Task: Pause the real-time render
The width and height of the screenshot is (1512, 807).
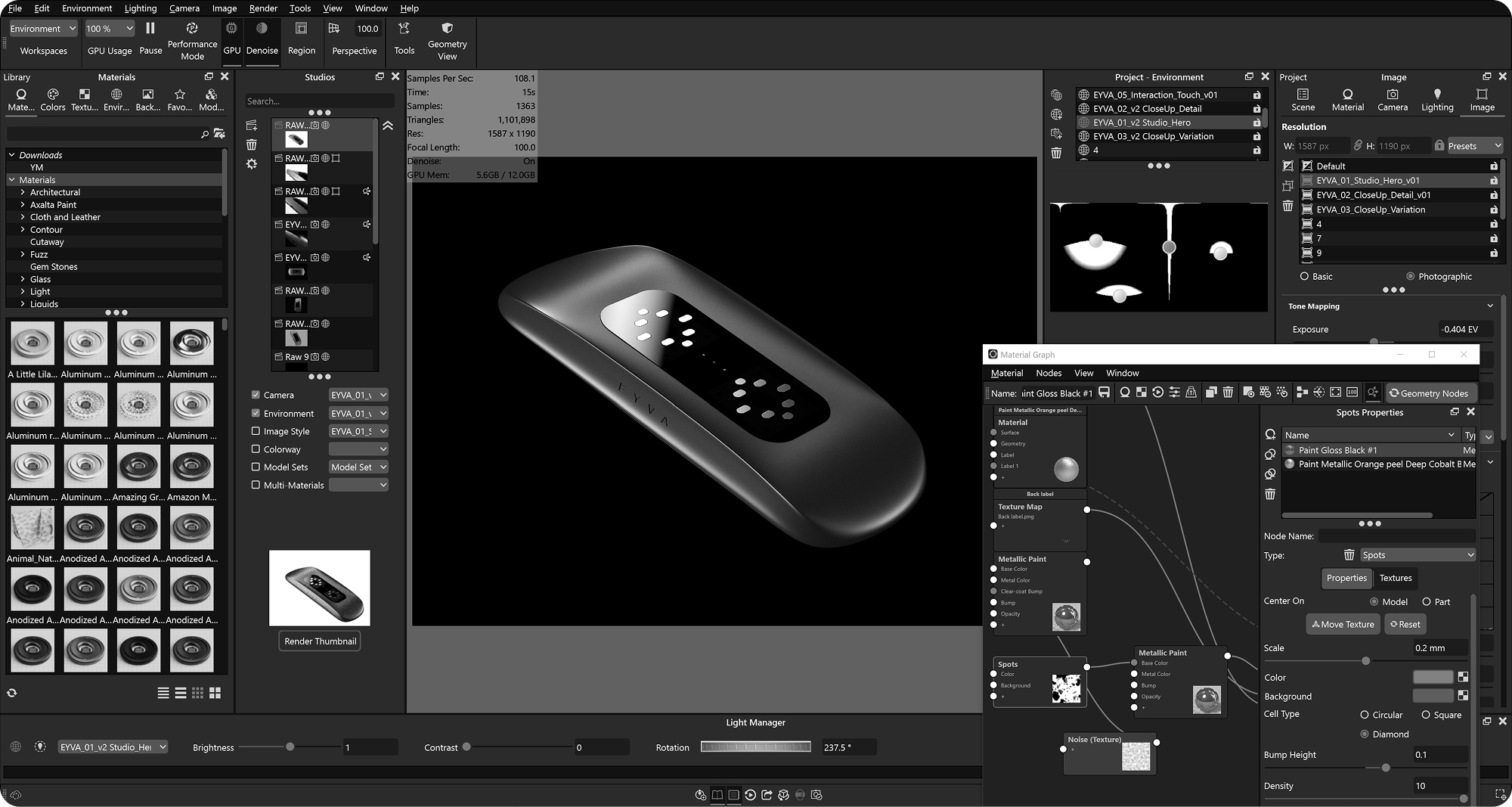Action: pyautogui.click(x=150, y=38)
